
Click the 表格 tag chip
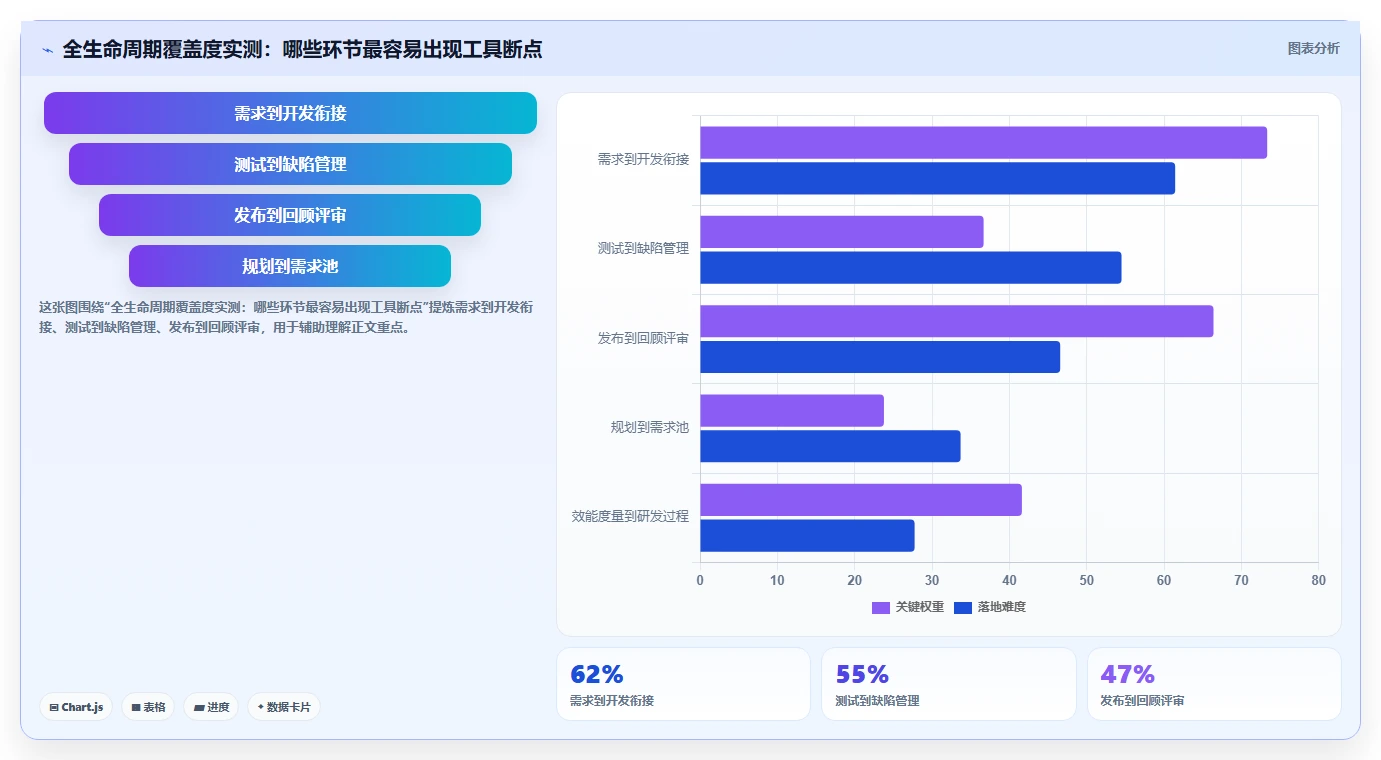coord(148,707)
